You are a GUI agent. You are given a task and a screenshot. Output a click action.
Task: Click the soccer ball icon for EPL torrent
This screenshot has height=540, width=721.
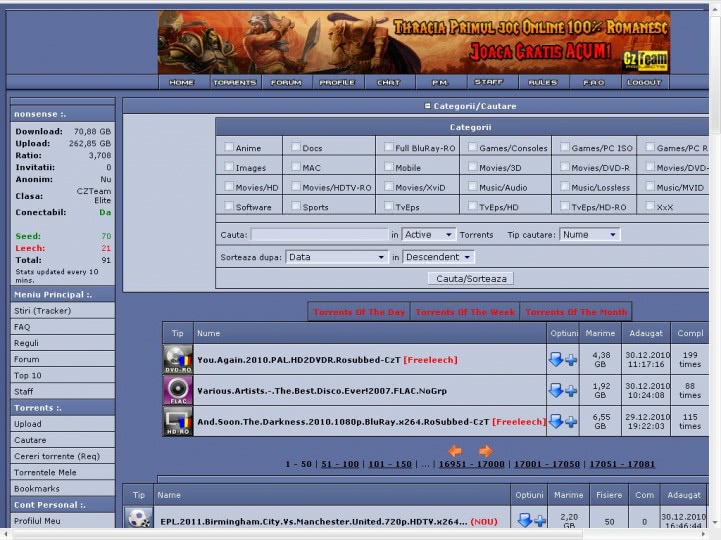(139, 519)
